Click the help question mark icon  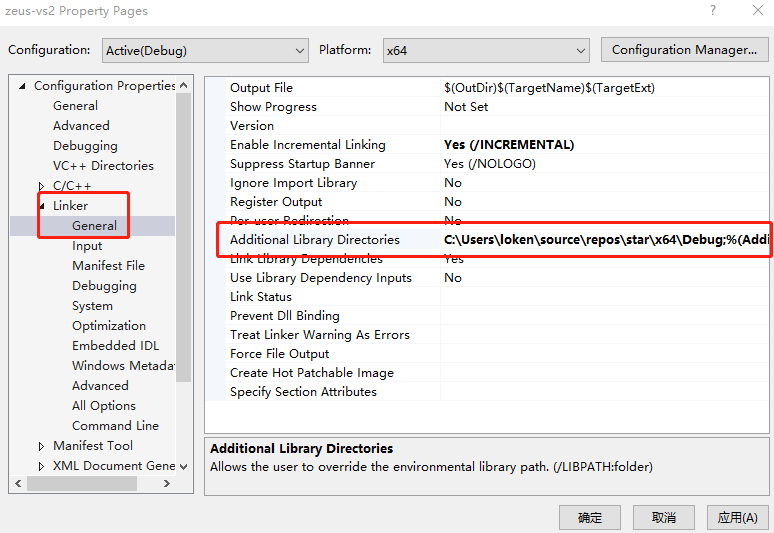[713, 11]
